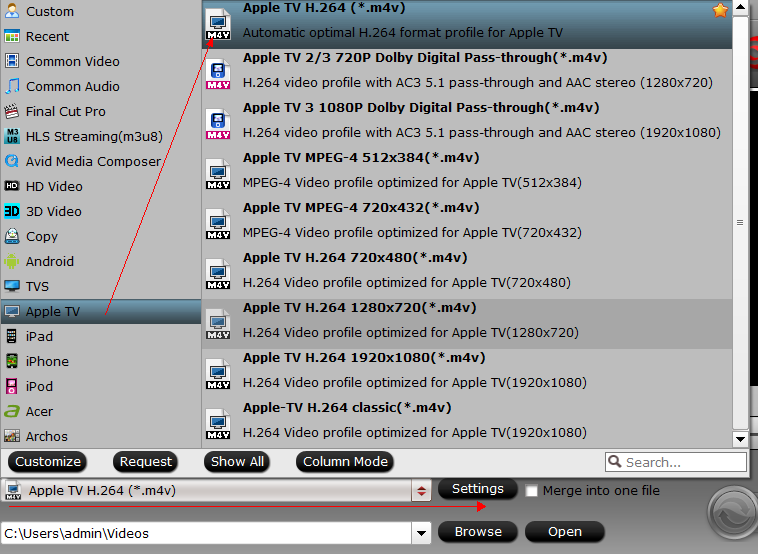Enable Merge into one file checkbox
This screenshot has width=758, height=554.
click(532, 491)
